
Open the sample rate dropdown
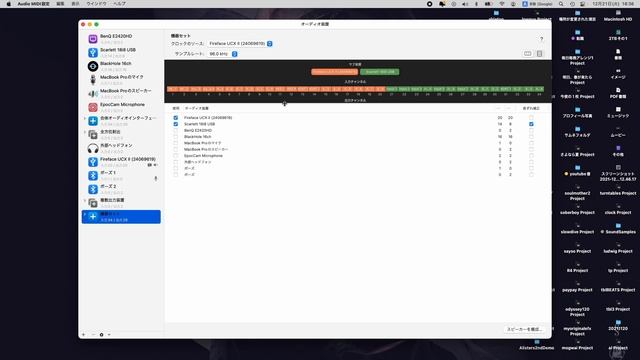tap(222, 53)
